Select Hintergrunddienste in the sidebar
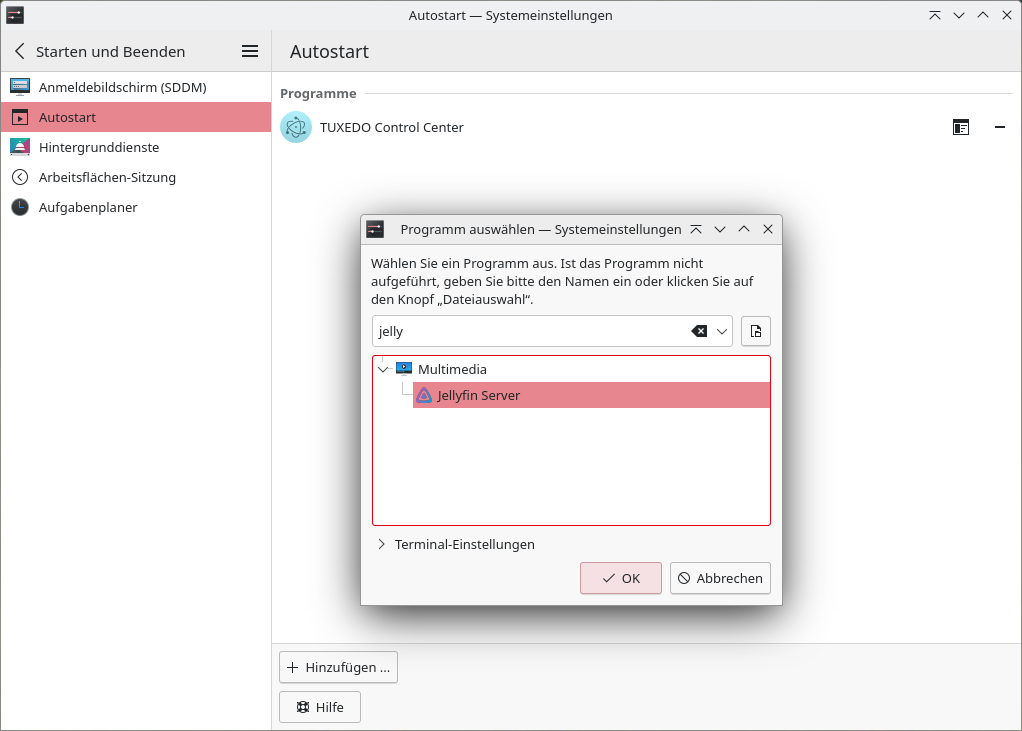 pos(100,147)
